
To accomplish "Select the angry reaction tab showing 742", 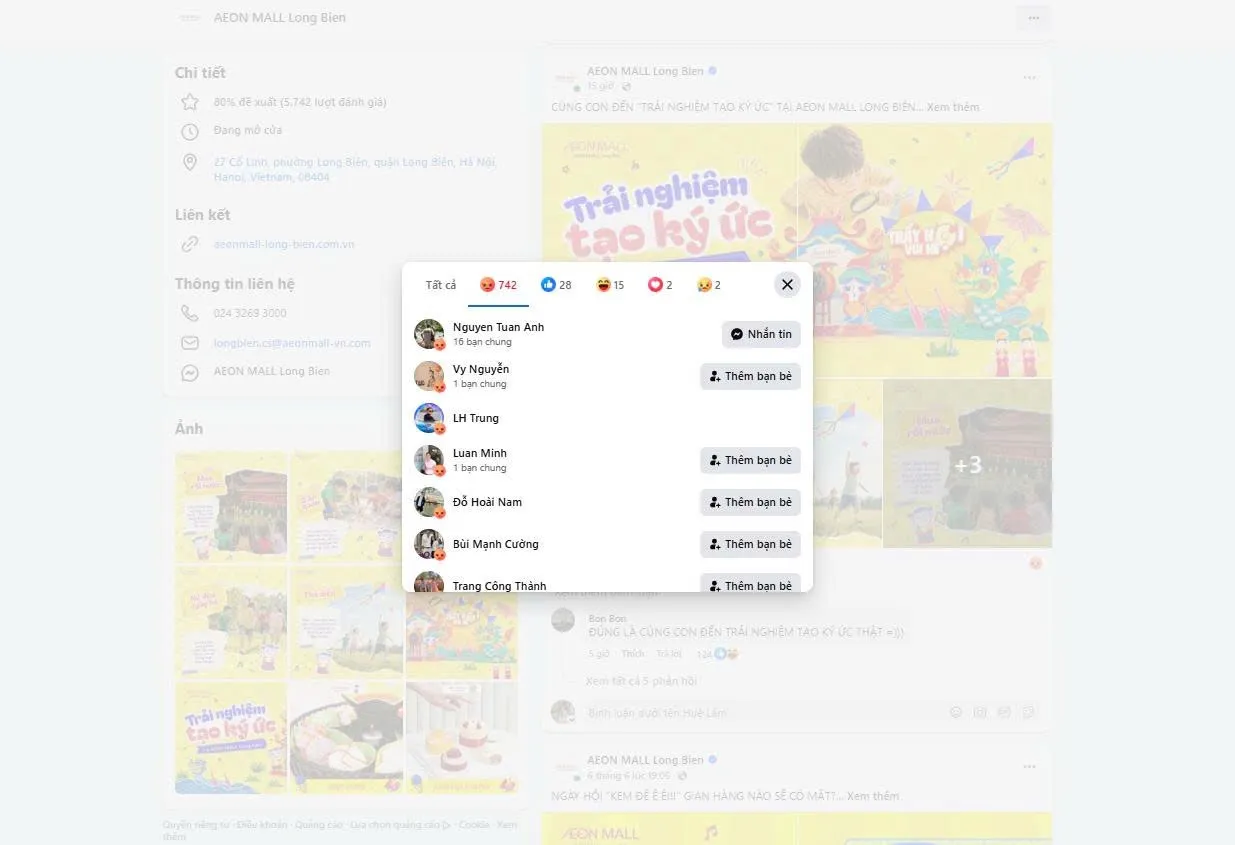I will click(x=498, y=285).
